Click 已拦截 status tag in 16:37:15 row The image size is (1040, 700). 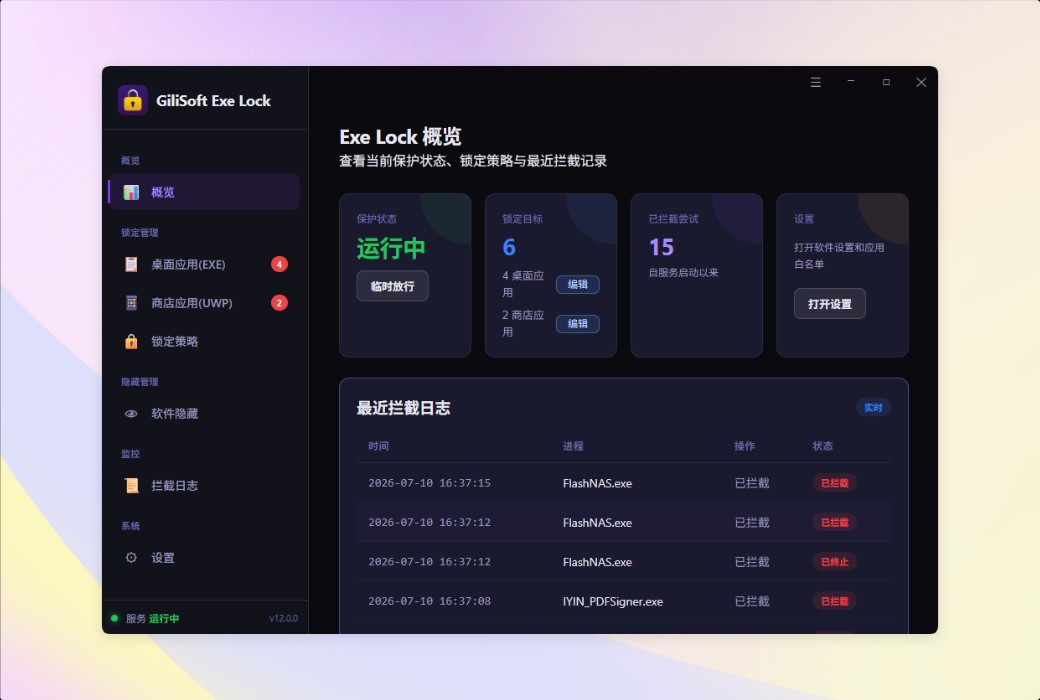tap(834, 483)
